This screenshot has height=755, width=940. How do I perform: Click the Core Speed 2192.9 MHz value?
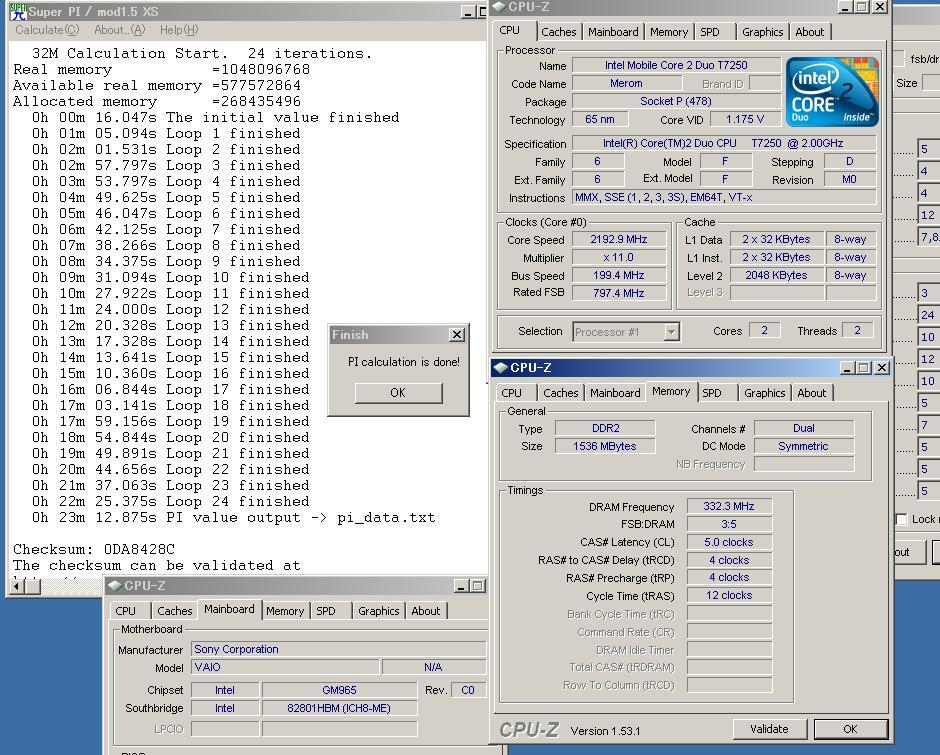click(x=619, y=239)
